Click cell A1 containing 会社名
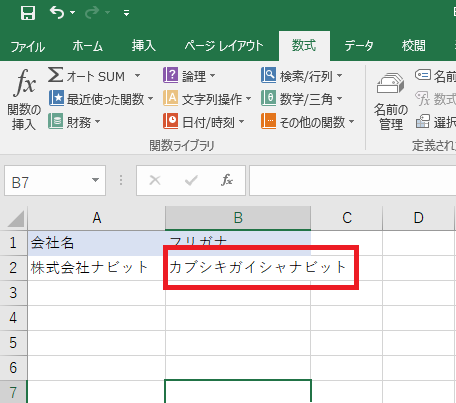This screenshot has width=456, height=403. point(97,243)
